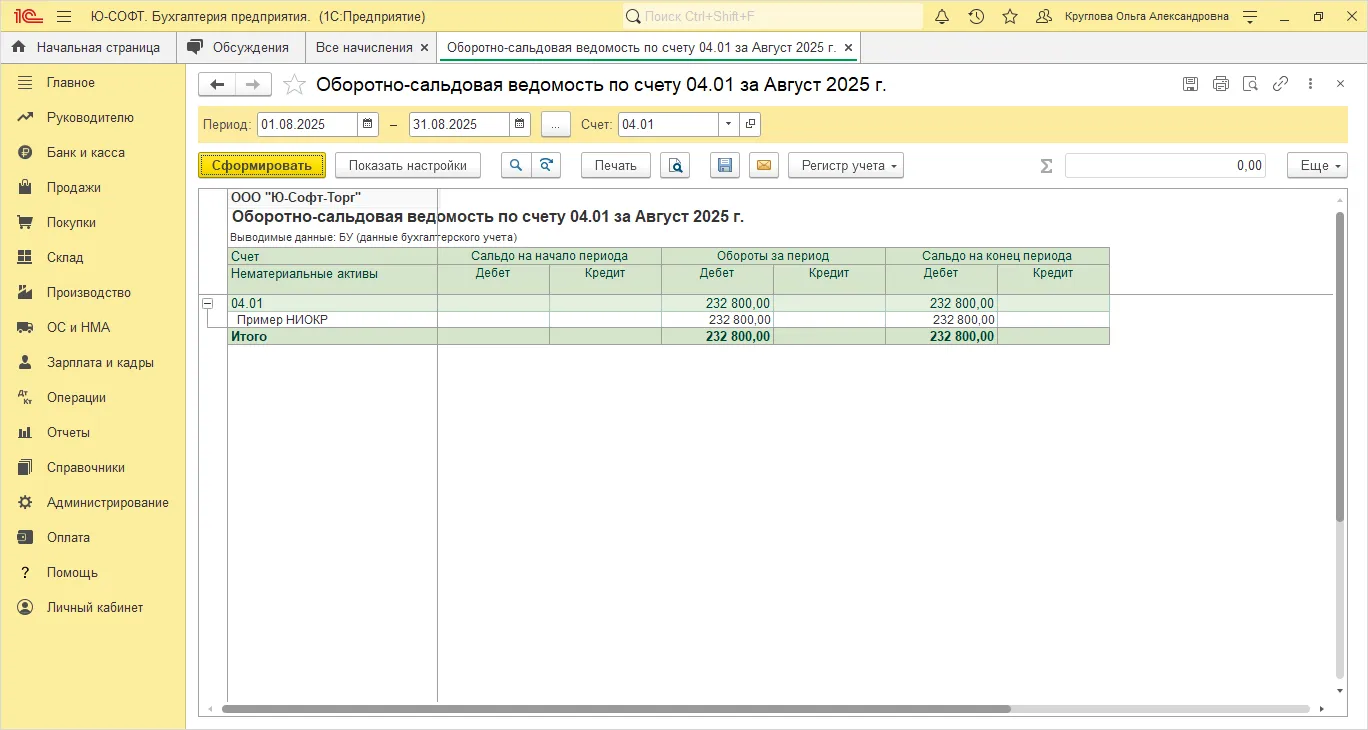Add the report to favorites via title star
The image size is (1368, 730).
point(294,85)
